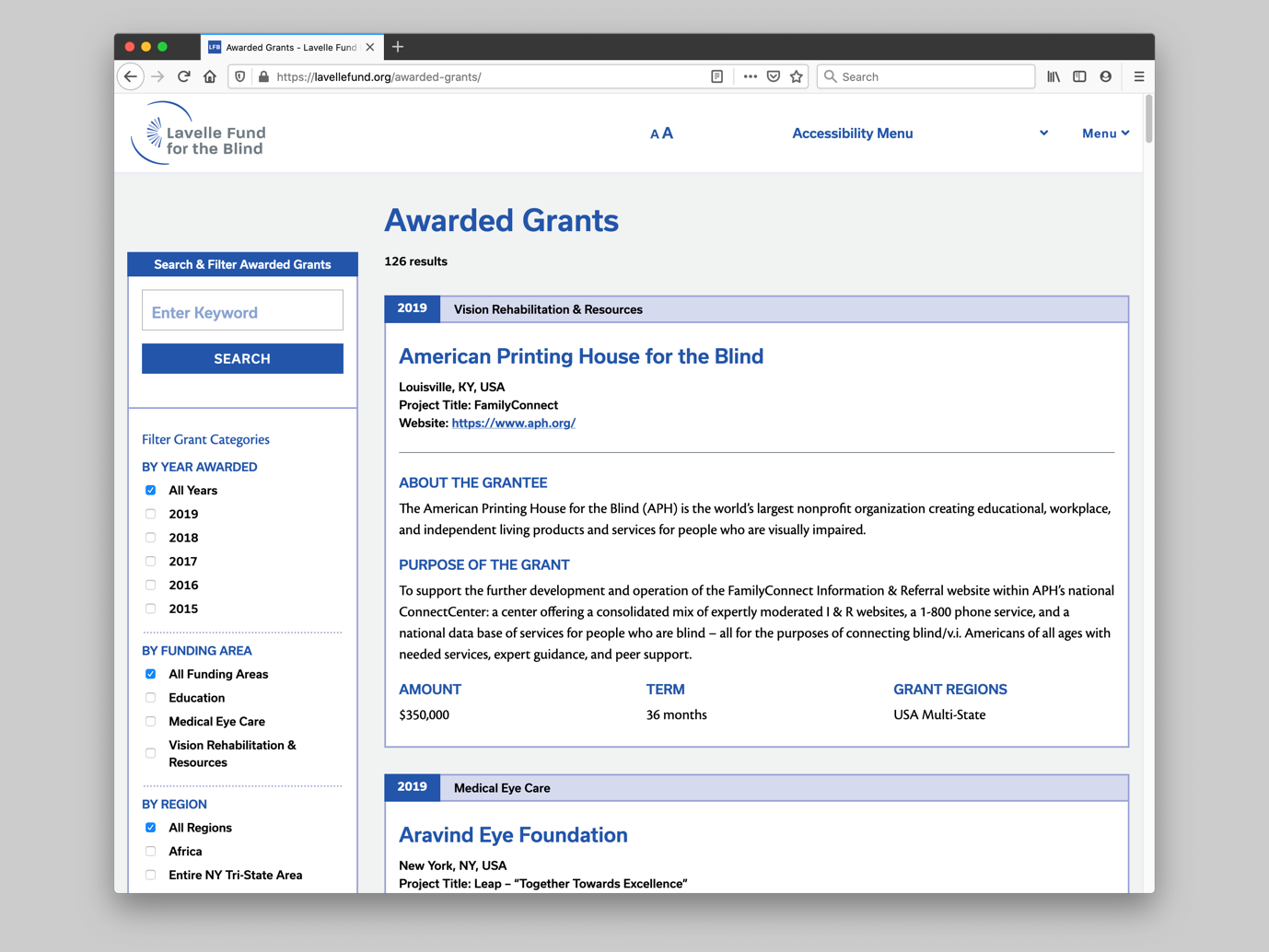The image size is (1269, 952).
Task: Click the ABOUT THE GRANTEE heading
Action: [x=473, y=483]
